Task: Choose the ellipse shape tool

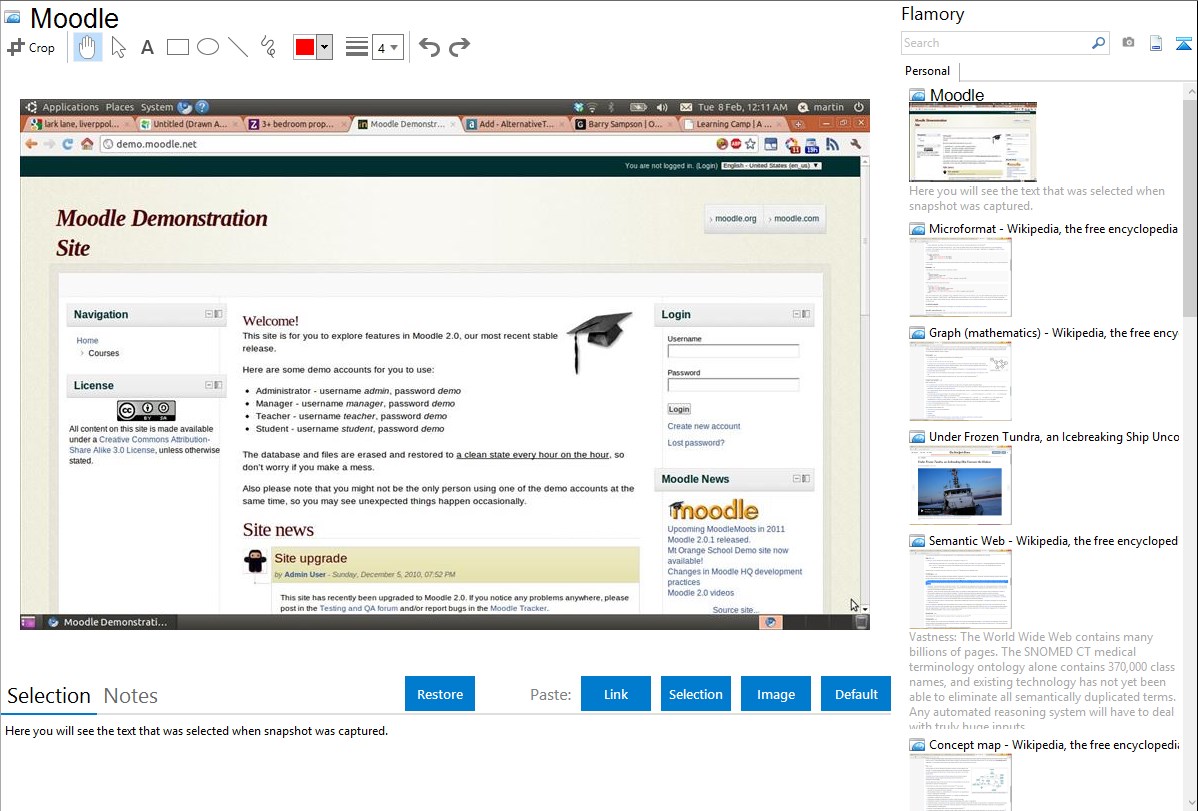Action: coord(208,47)
